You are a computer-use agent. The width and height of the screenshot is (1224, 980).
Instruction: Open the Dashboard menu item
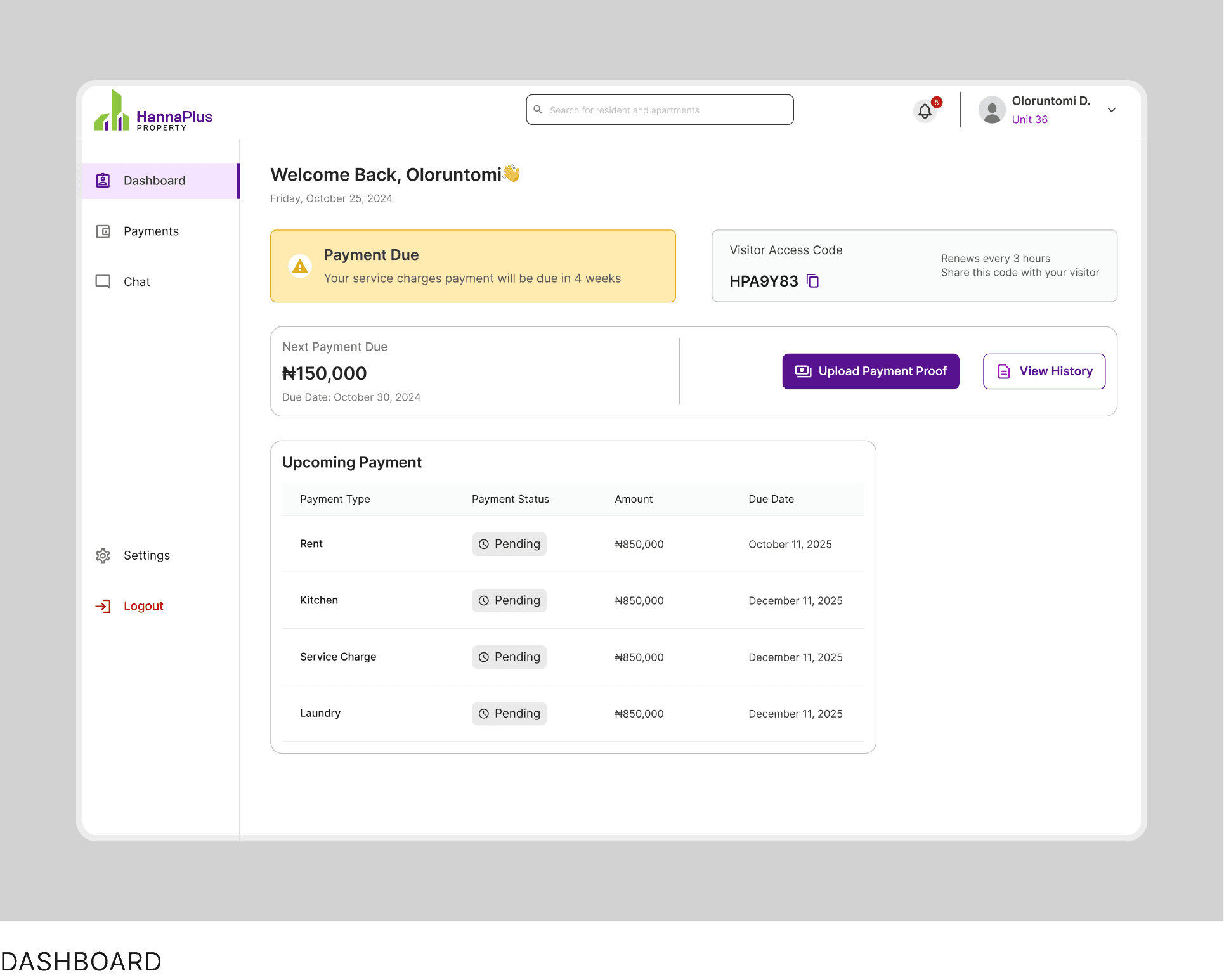154,181
